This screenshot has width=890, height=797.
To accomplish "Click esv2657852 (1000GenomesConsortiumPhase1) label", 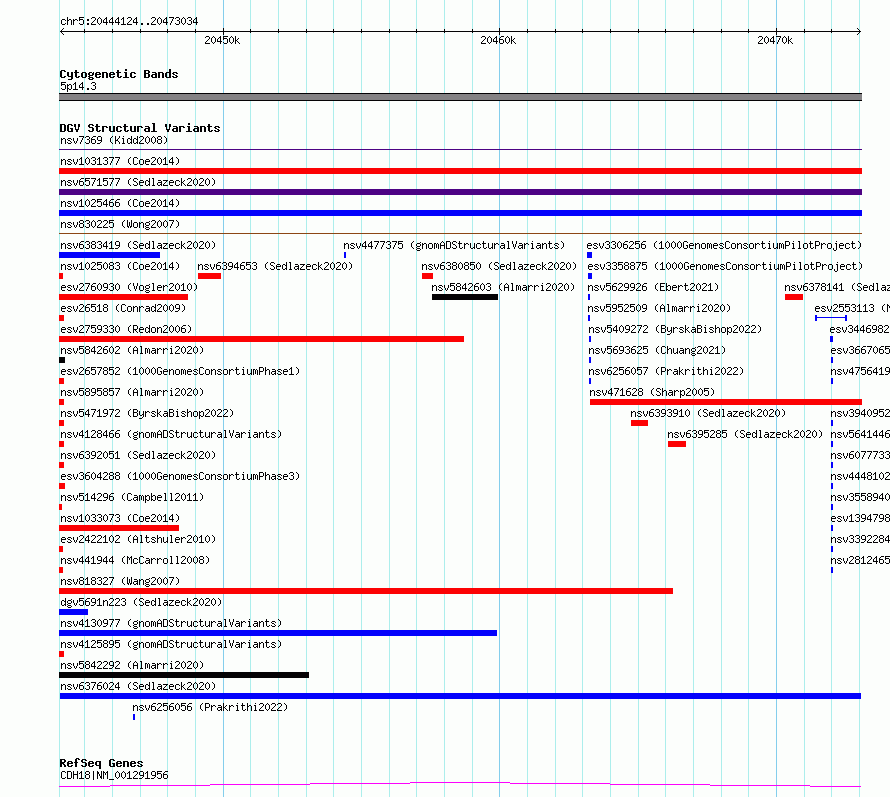I will (180, 371).
